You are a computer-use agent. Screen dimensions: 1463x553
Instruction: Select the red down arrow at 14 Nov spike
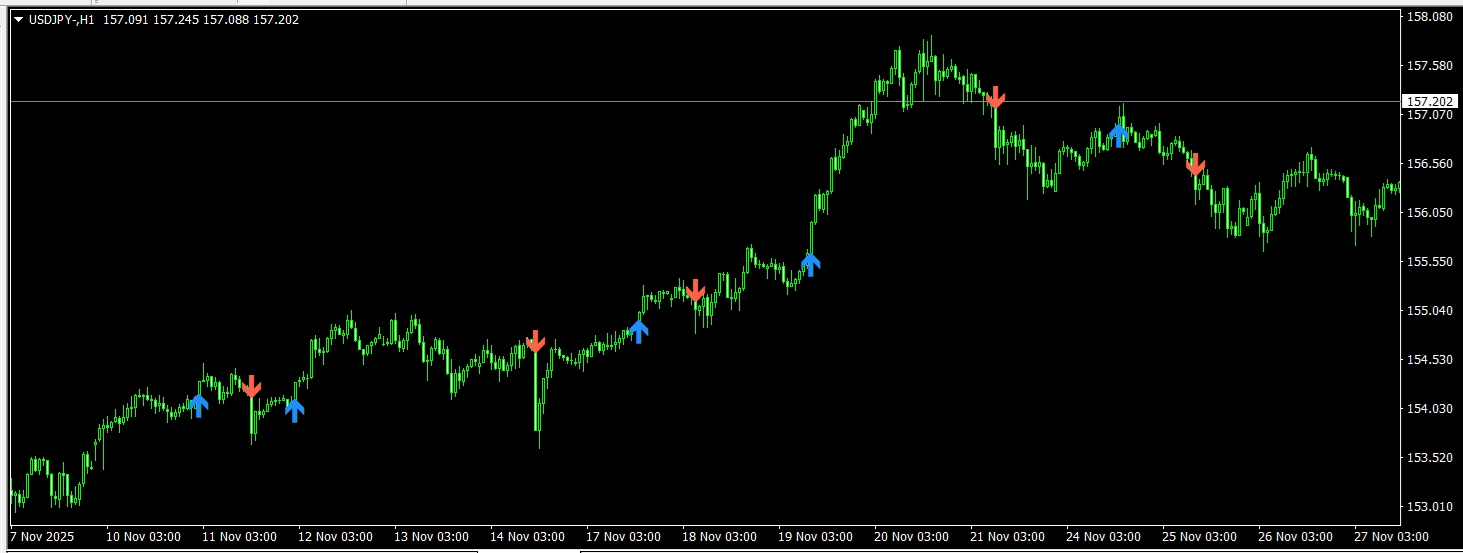click(535, 341)
